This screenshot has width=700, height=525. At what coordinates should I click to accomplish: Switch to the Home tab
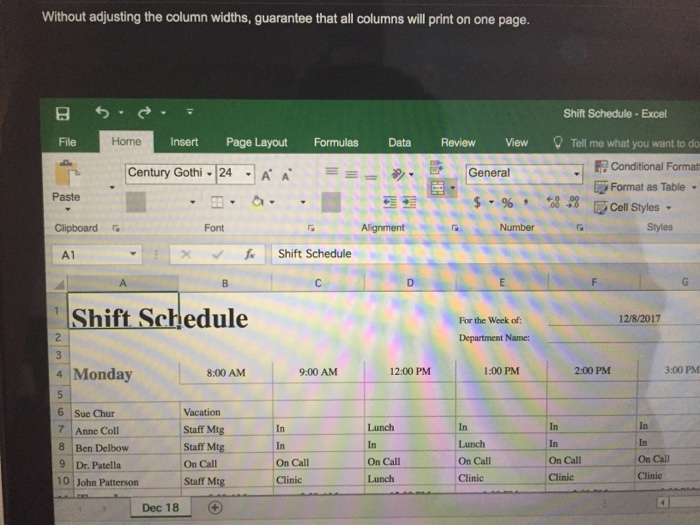[x=126, y=142]
